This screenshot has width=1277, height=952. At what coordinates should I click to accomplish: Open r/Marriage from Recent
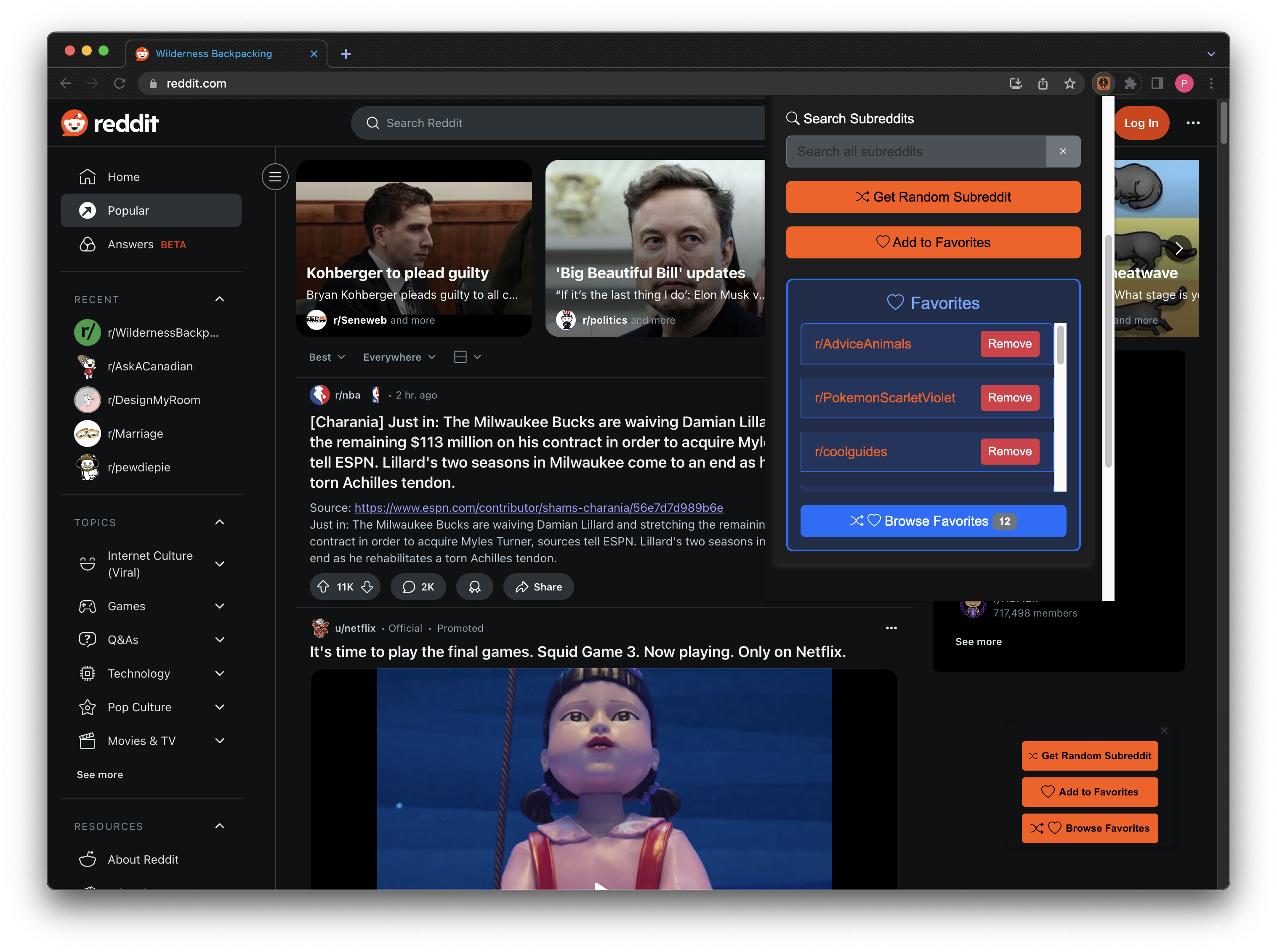tap(151, 433)
